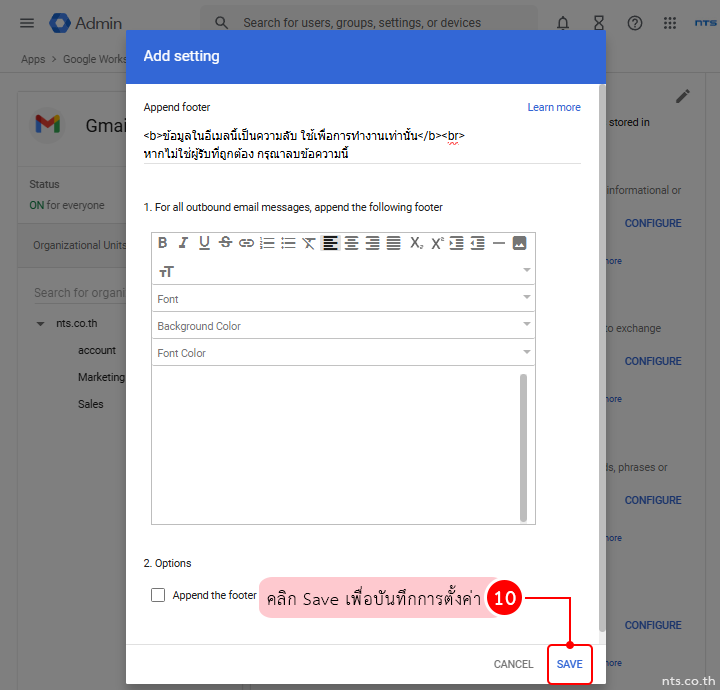Select the nts.co.th root unit
This screenshot has height=690, width=720.
click(77, 323)
